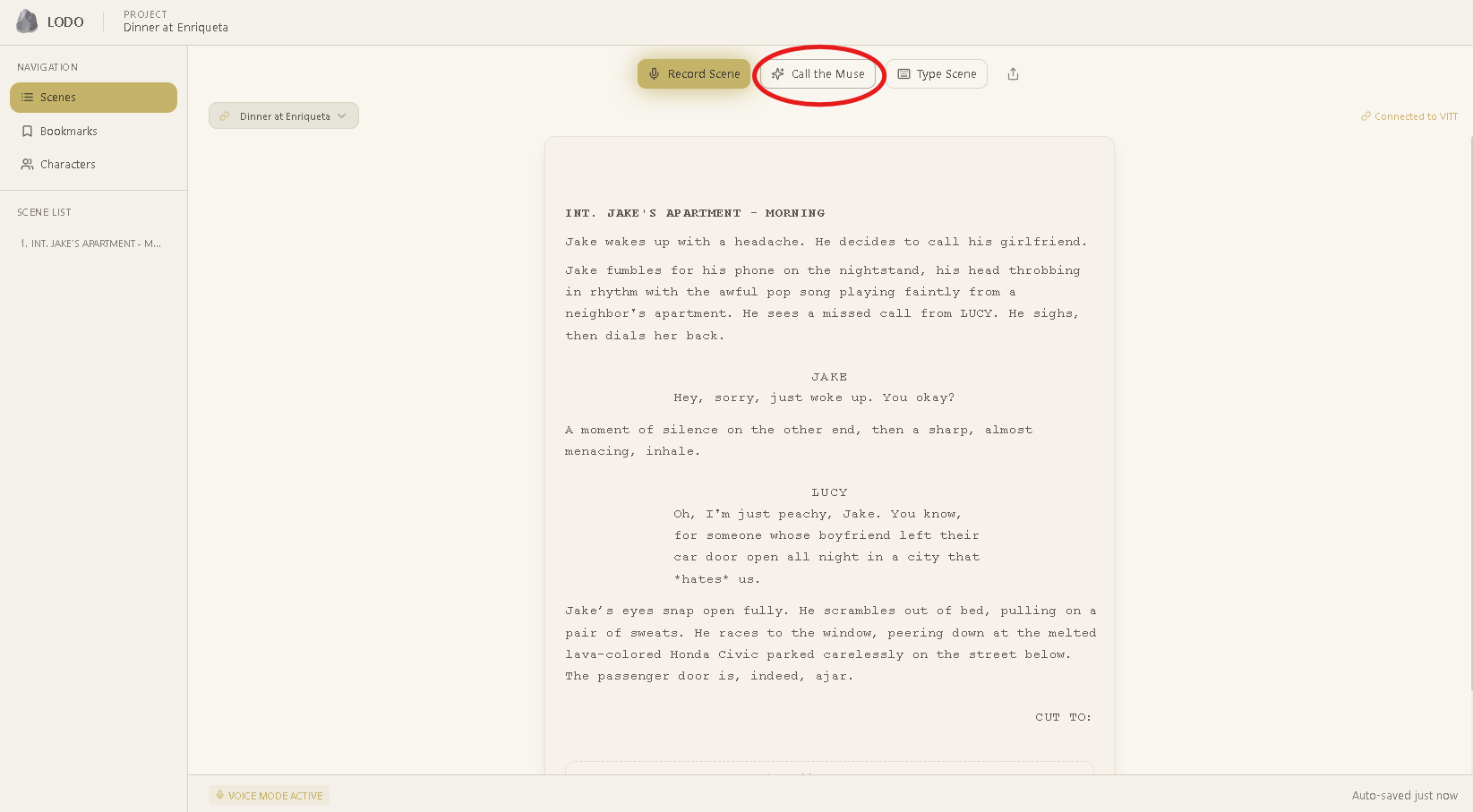Click the link icon next to Connected to VITT
Image resolution: width=1473 pixels, height=812 pixels.
pos(1366,115)
